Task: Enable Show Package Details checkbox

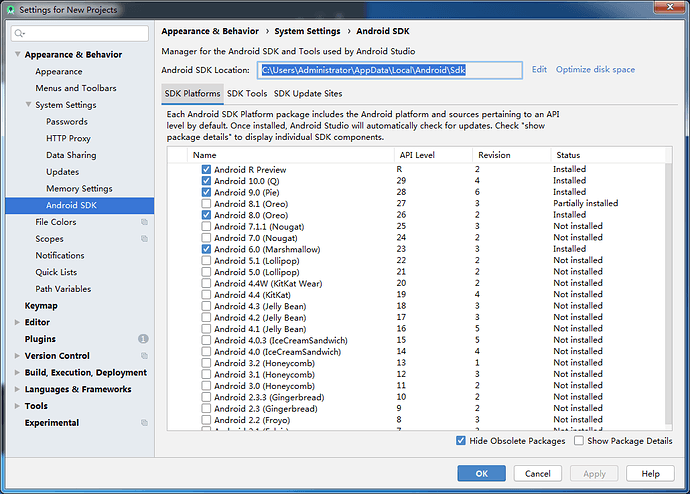Action: pyautogui.click(x=579, y=441)
